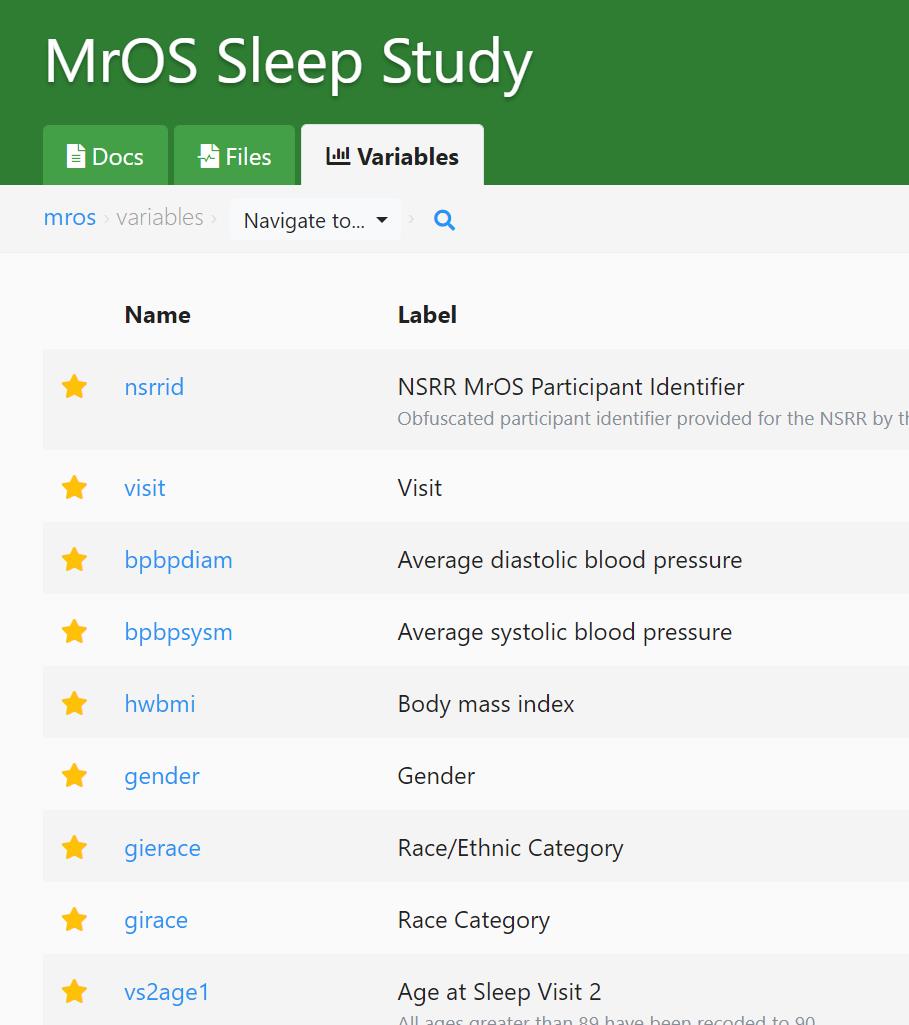Open the nsrrid variable link

(154, 387)
